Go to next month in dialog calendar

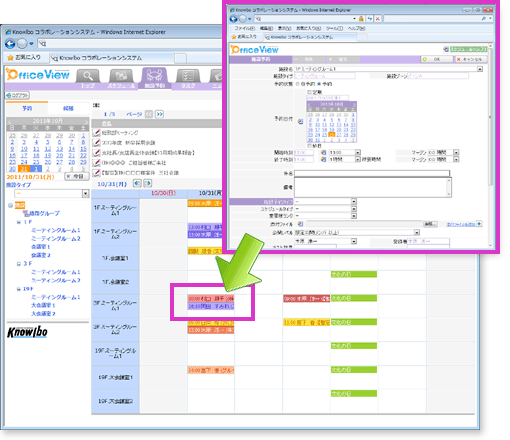(354, 104)
